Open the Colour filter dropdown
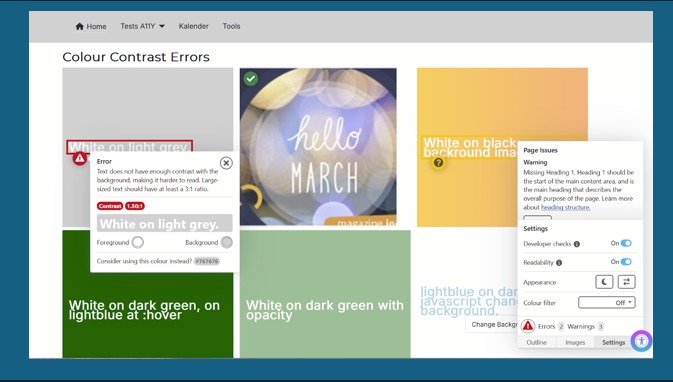 (x=606, y=303)
